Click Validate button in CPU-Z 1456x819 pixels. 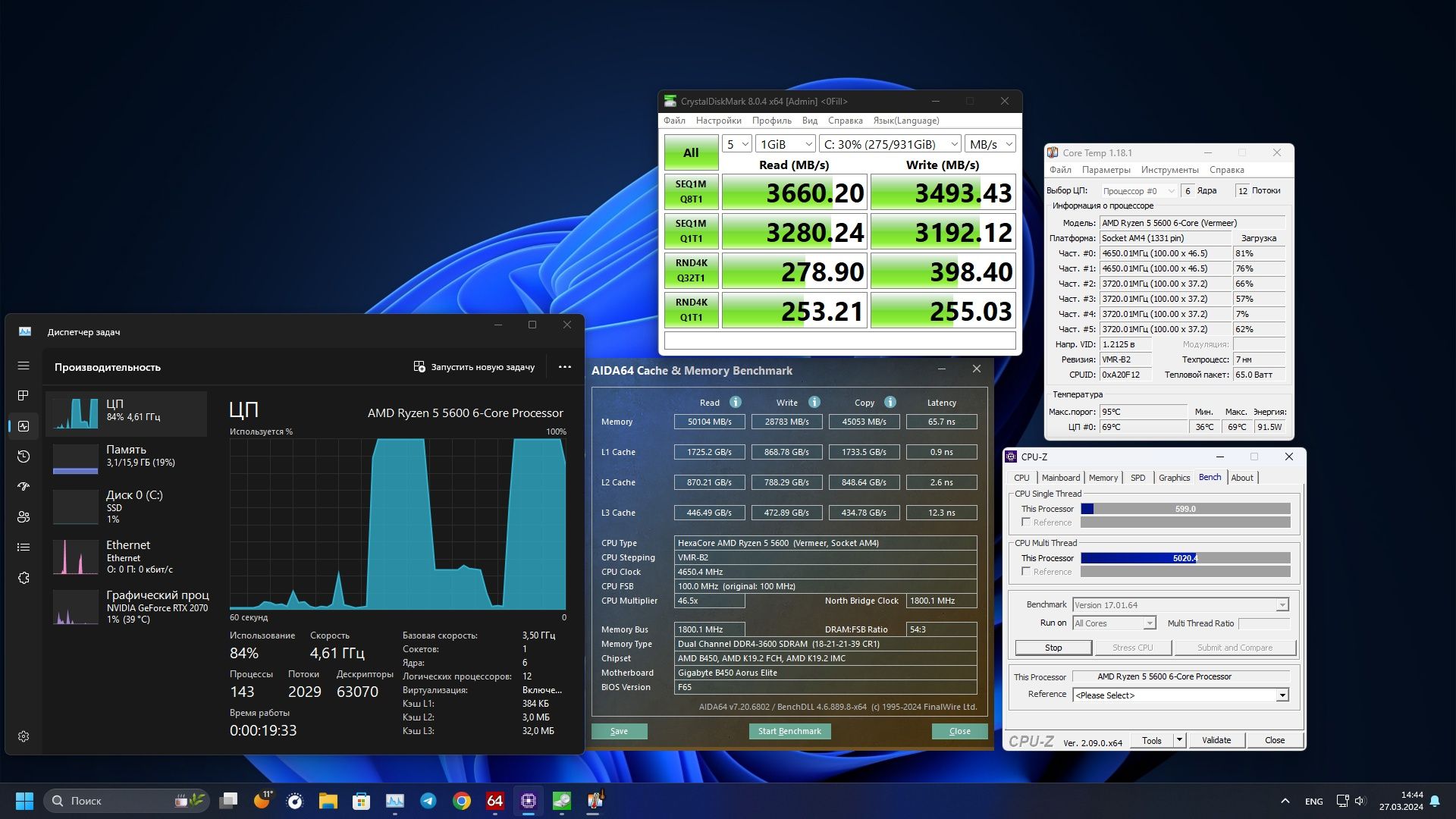[x=1216, y=740]
